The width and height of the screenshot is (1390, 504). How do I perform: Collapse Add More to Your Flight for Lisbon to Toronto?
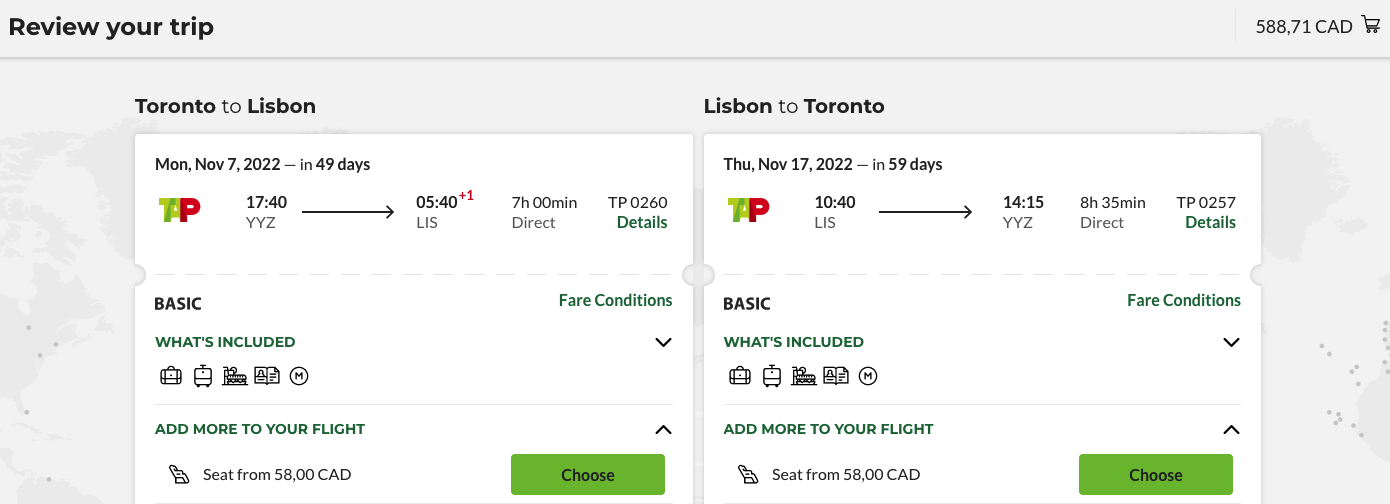coord(1231,429)
